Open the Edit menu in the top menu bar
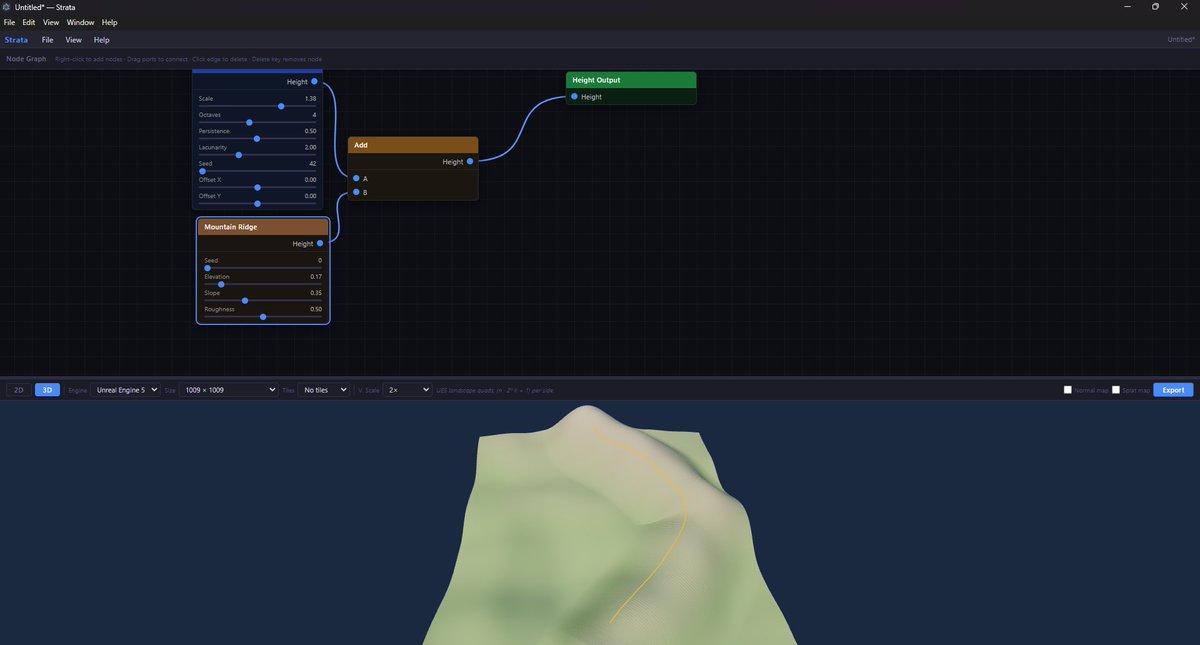The width and height of the screenshot is (1200, 645). tap(29, 22)
